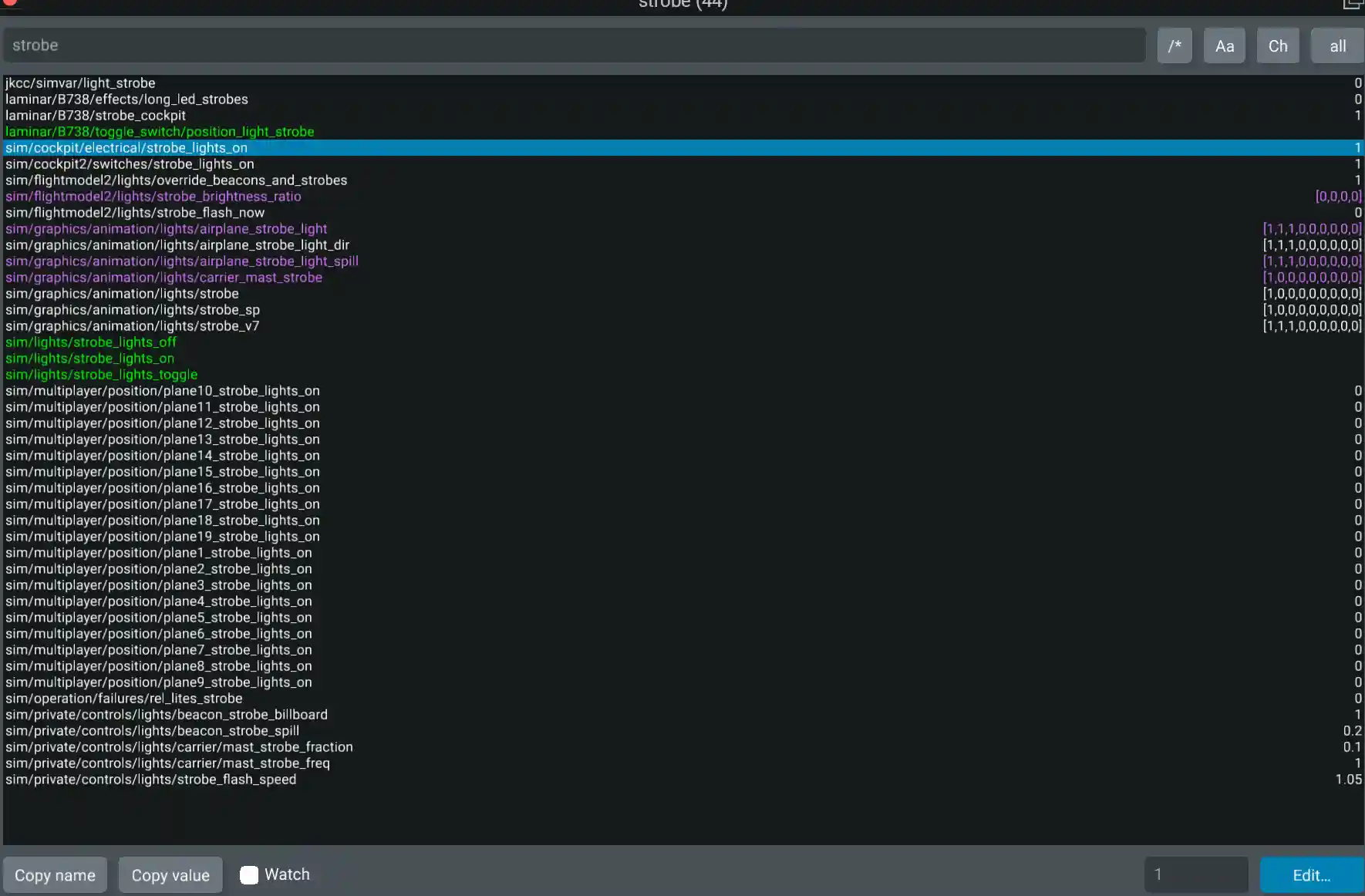Select jkcc/simvar/light_strobe row
The height and width of the screenshot is (896, 1365).
tap(683, 83)
